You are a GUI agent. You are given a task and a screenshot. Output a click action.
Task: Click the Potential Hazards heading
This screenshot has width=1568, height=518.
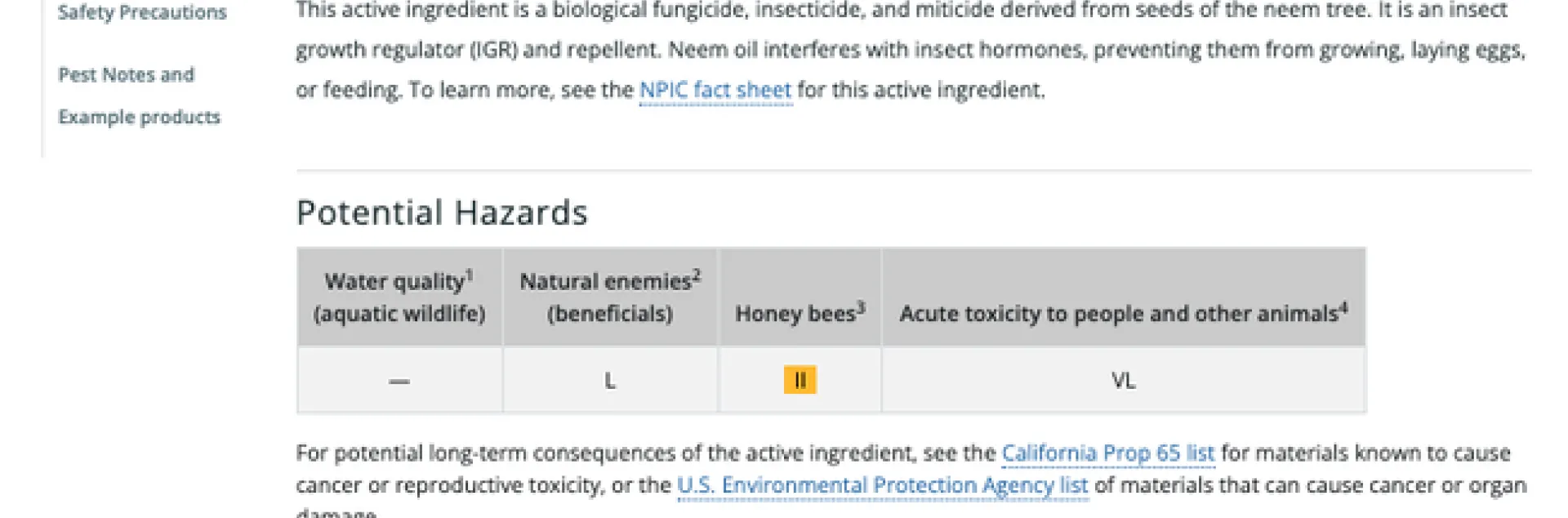442,212
